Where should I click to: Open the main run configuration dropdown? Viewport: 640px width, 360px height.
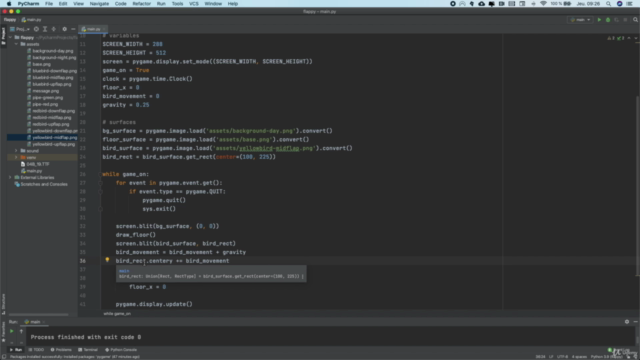[x=580, y=20]
